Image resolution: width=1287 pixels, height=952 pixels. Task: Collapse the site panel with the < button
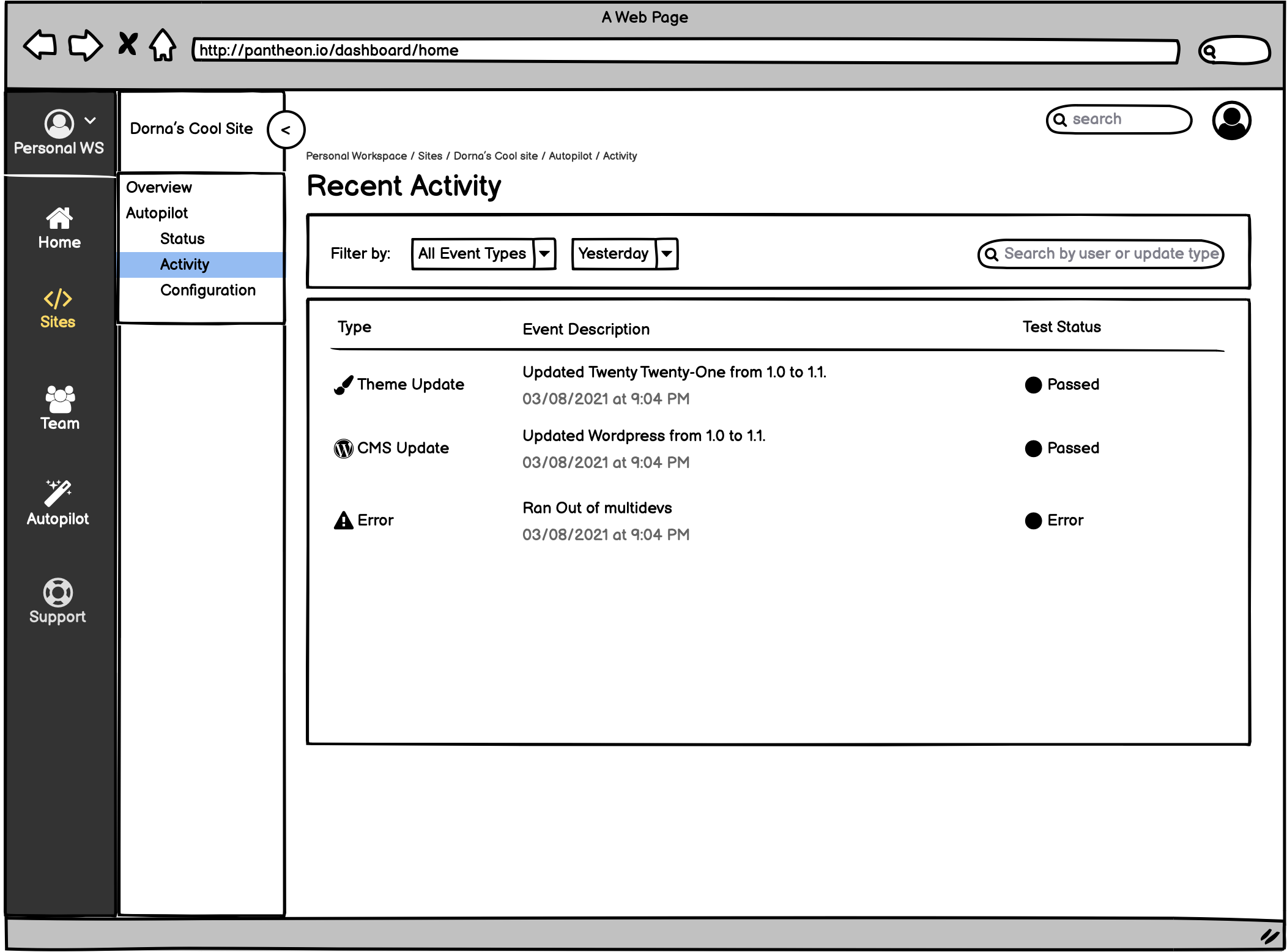pos(286,130)
